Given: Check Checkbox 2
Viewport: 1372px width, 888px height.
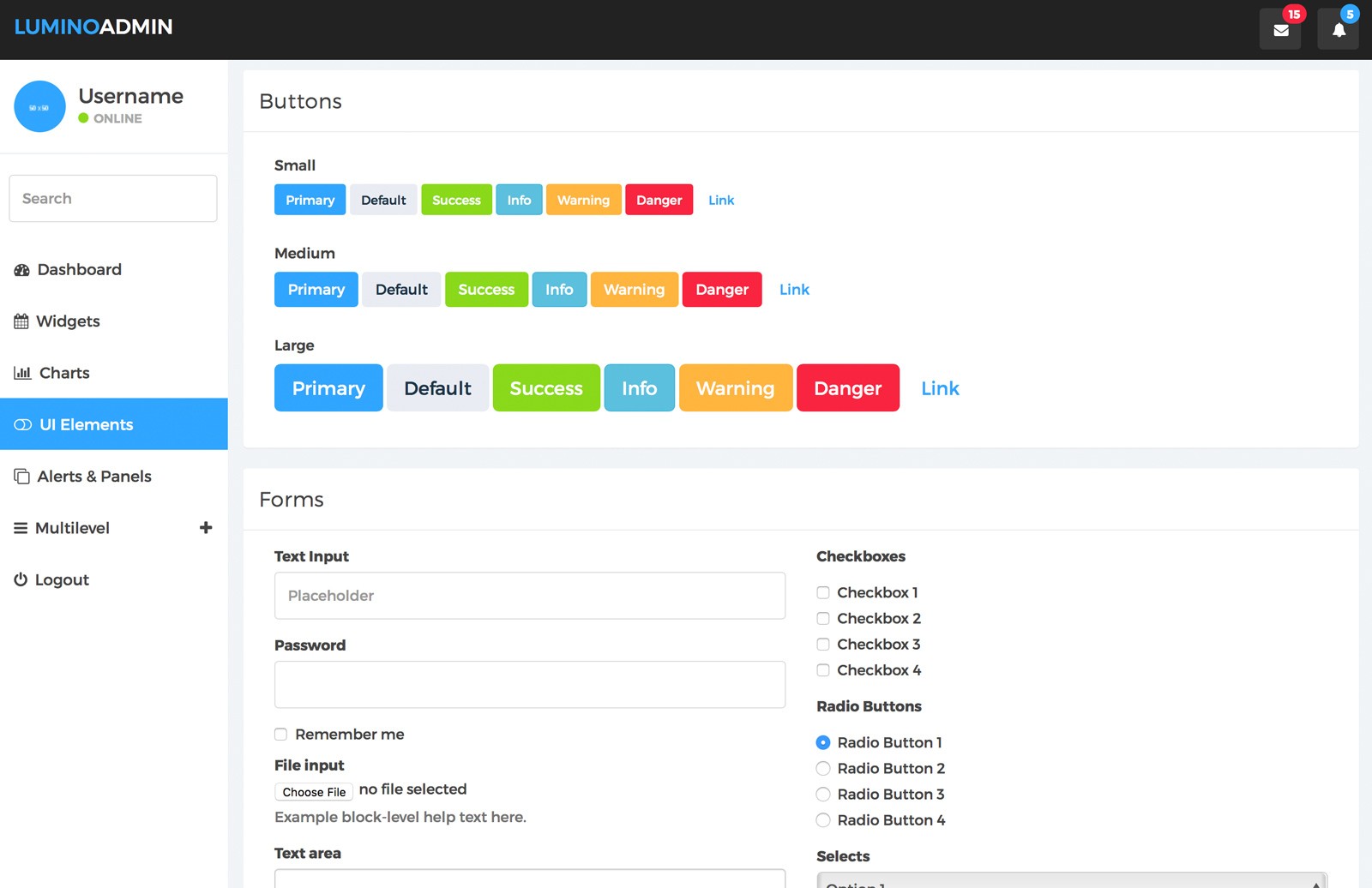Looking at the screenshot, I should coord(823,618).
